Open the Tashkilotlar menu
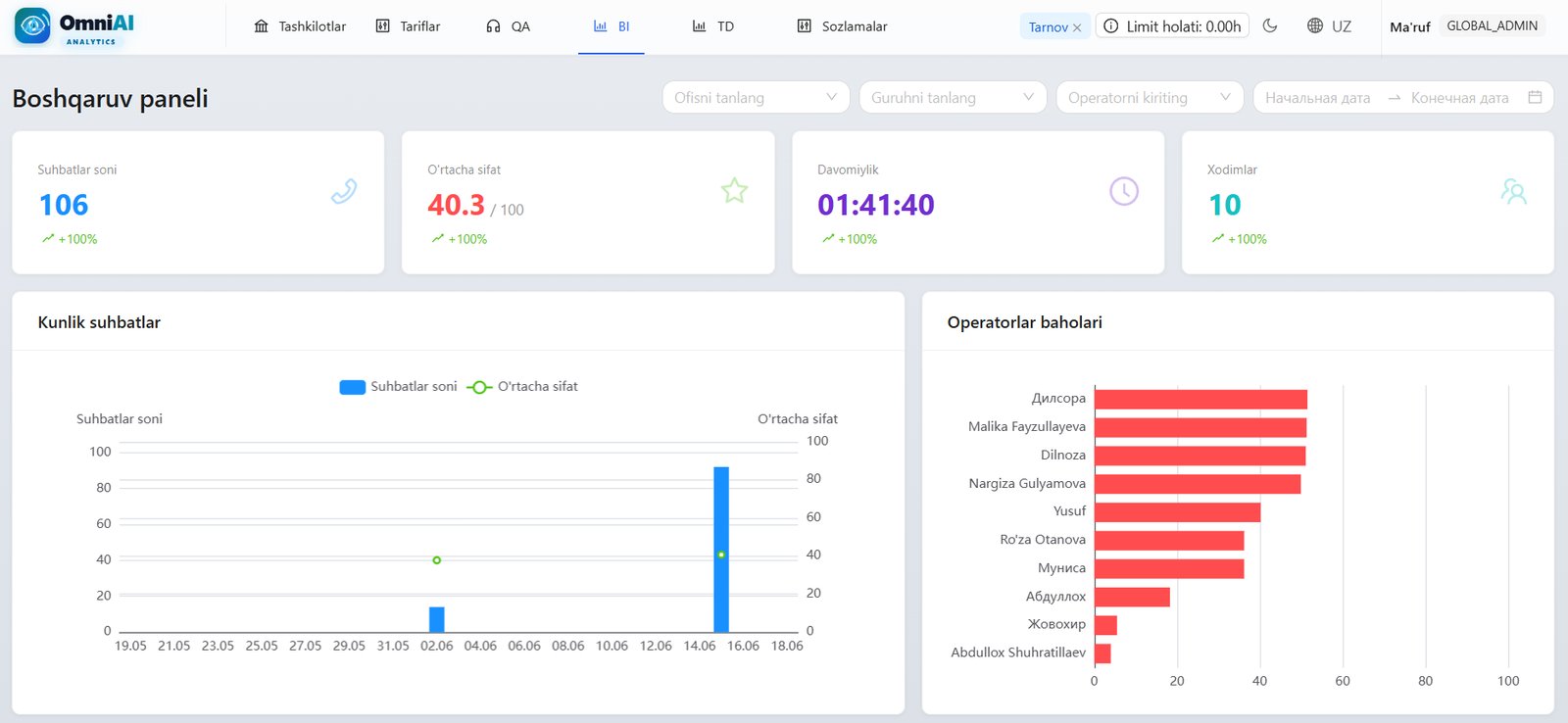 coord(300,26)
